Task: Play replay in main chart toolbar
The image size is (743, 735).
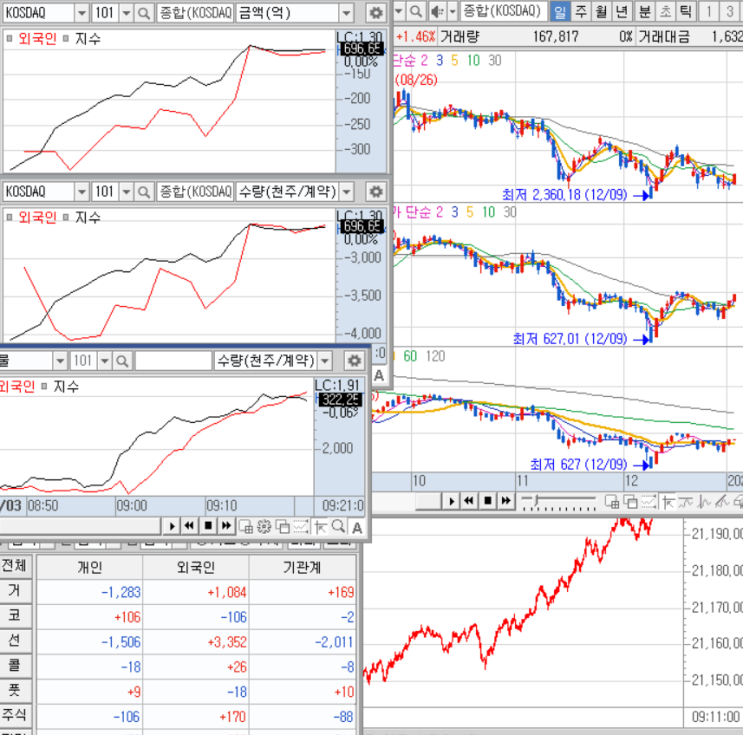Action: [x=451, y=501]
